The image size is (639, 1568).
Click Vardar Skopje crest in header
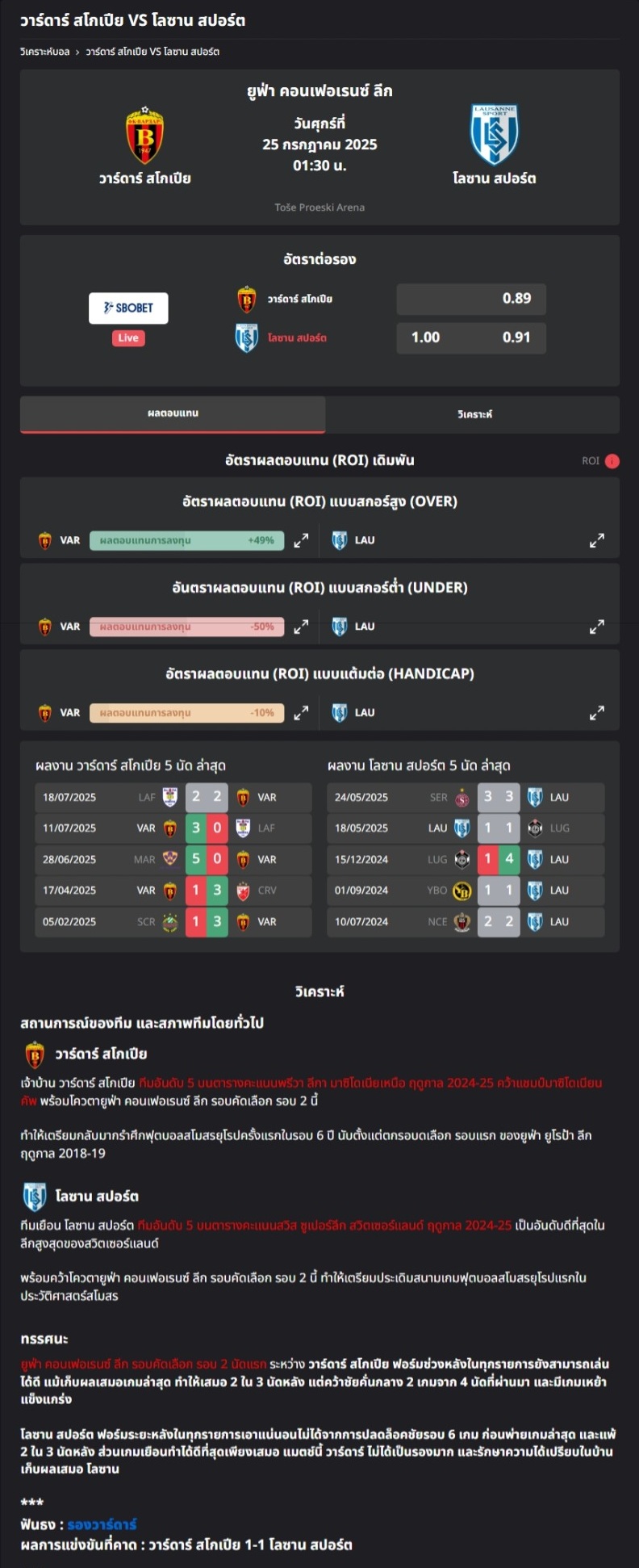coord(145,134)
